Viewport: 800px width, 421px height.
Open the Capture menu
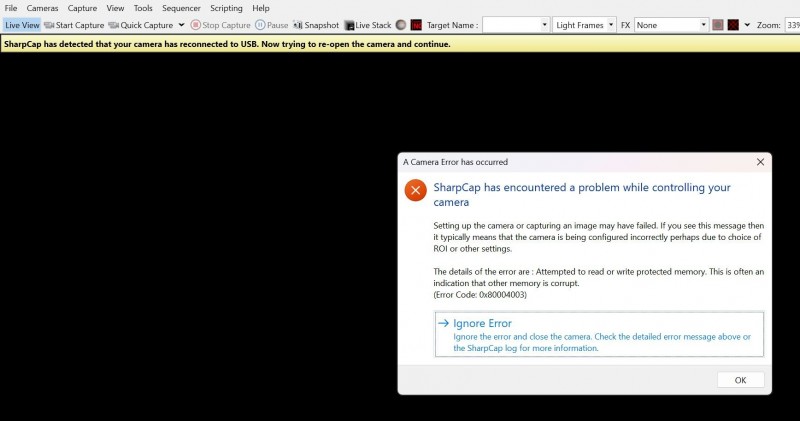82,8
